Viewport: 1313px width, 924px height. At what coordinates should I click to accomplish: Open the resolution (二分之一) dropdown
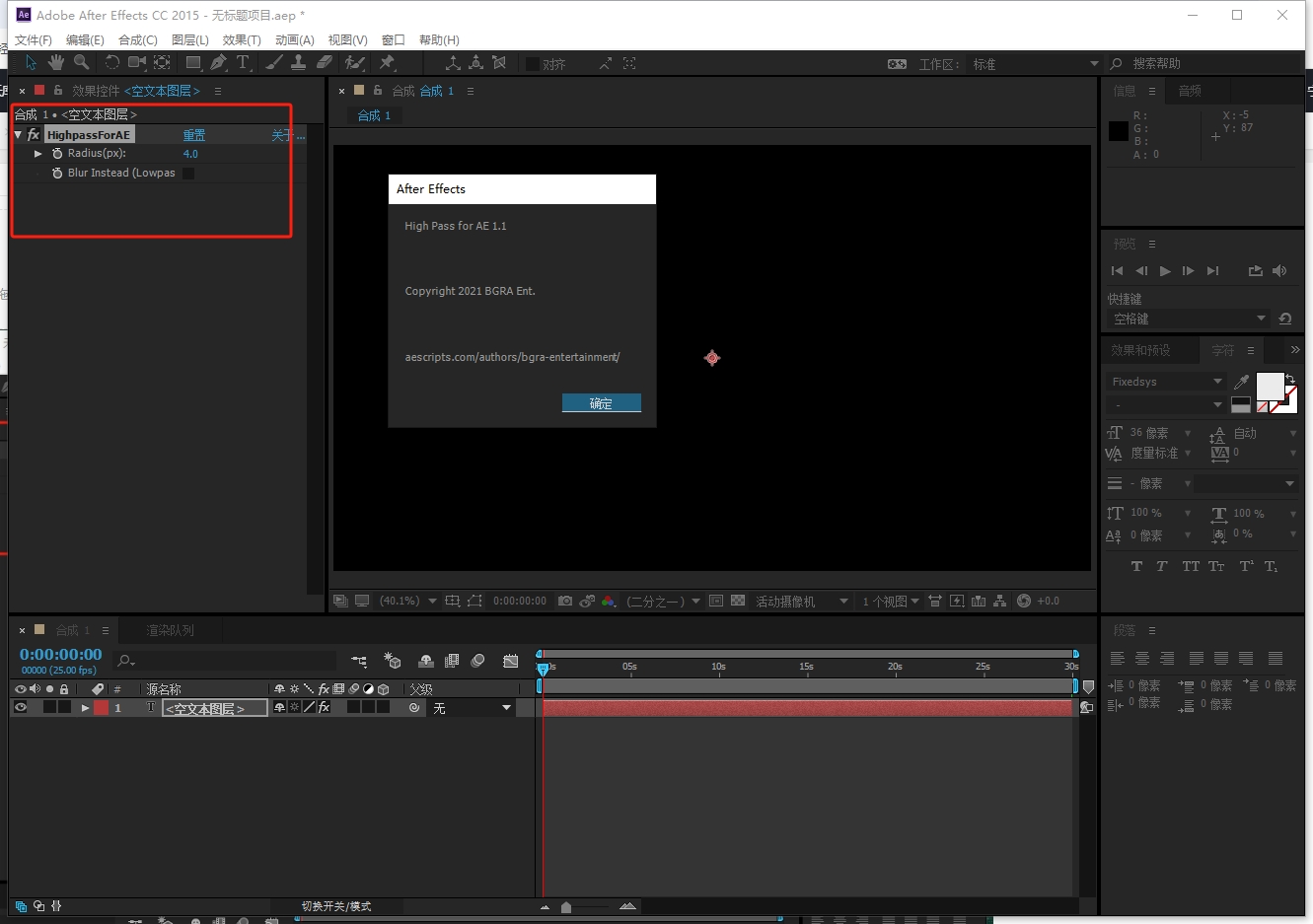[x=664, y=601]
